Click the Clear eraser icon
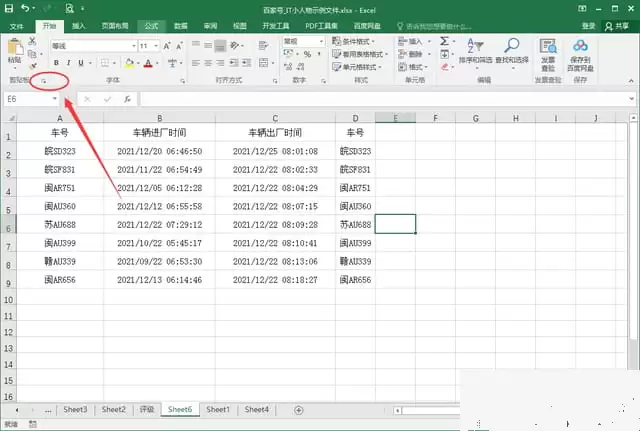 point(444,67)
